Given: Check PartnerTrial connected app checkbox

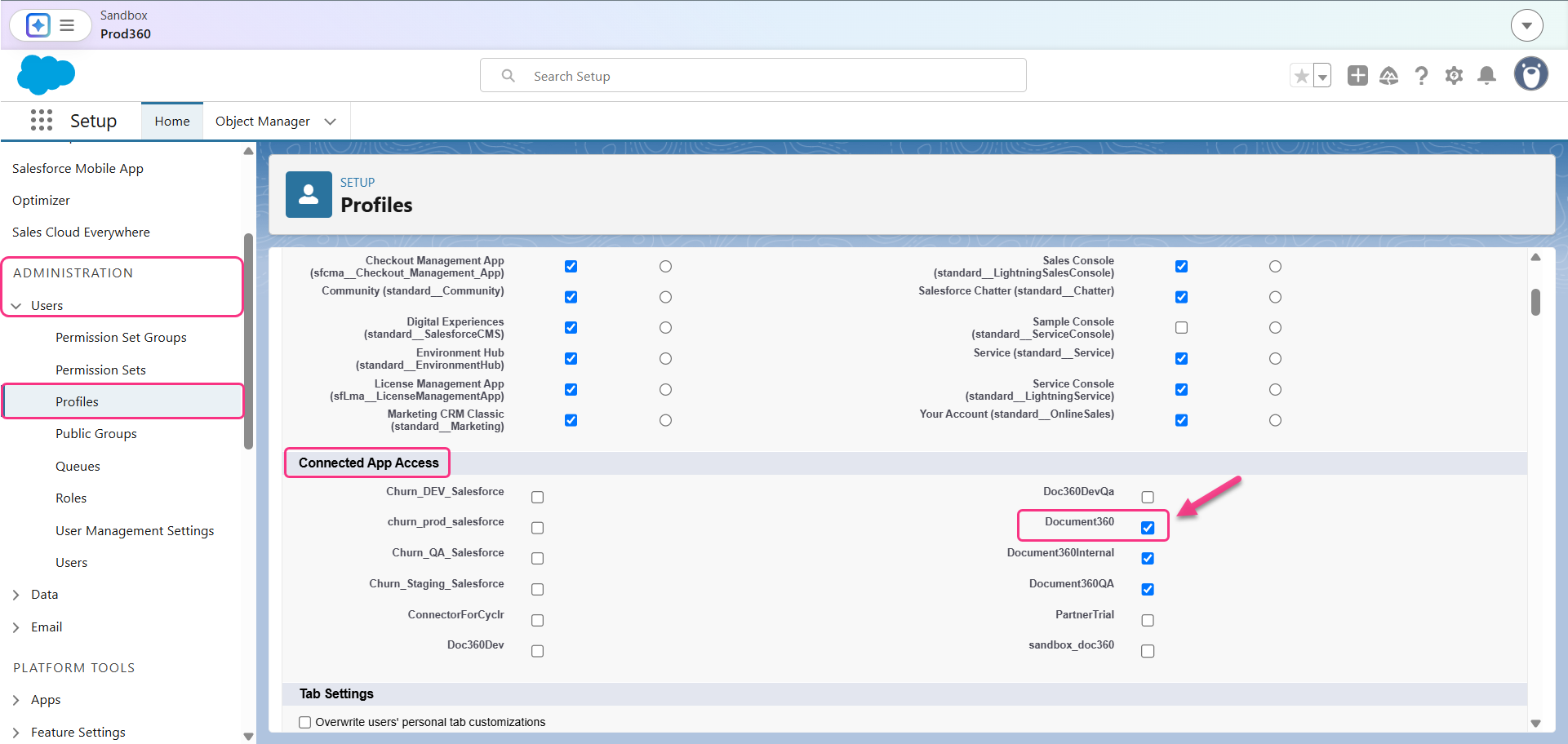Looking at the screenshot, I should 1148,621.
